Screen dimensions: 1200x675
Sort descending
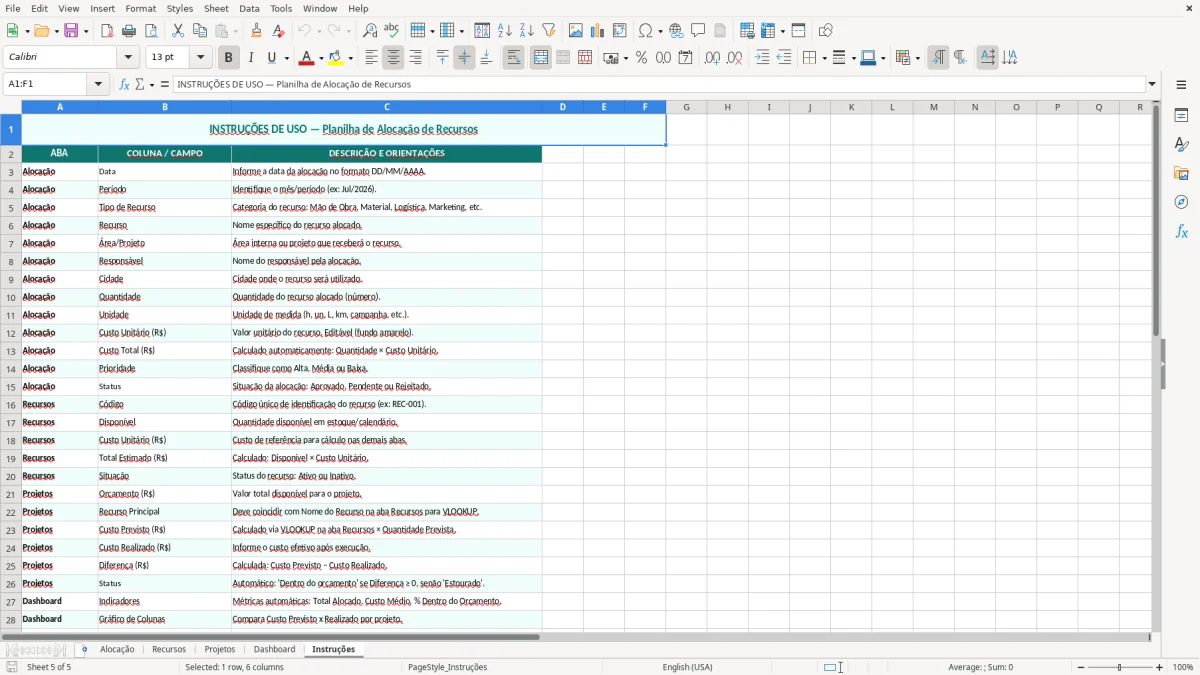click(x=527, y=31)
